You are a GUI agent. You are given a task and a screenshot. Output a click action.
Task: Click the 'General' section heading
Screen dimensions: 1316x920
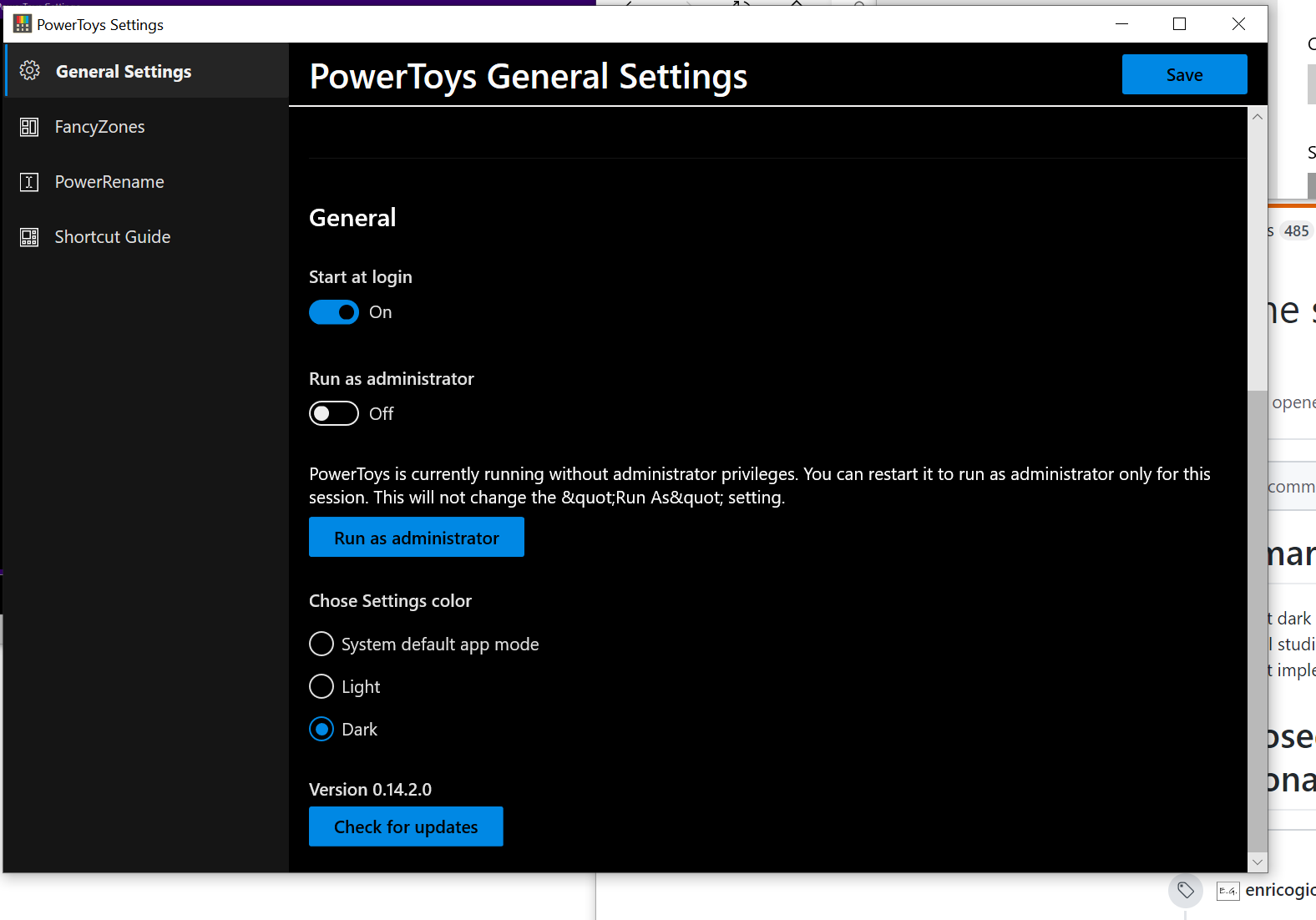point(352,218)
